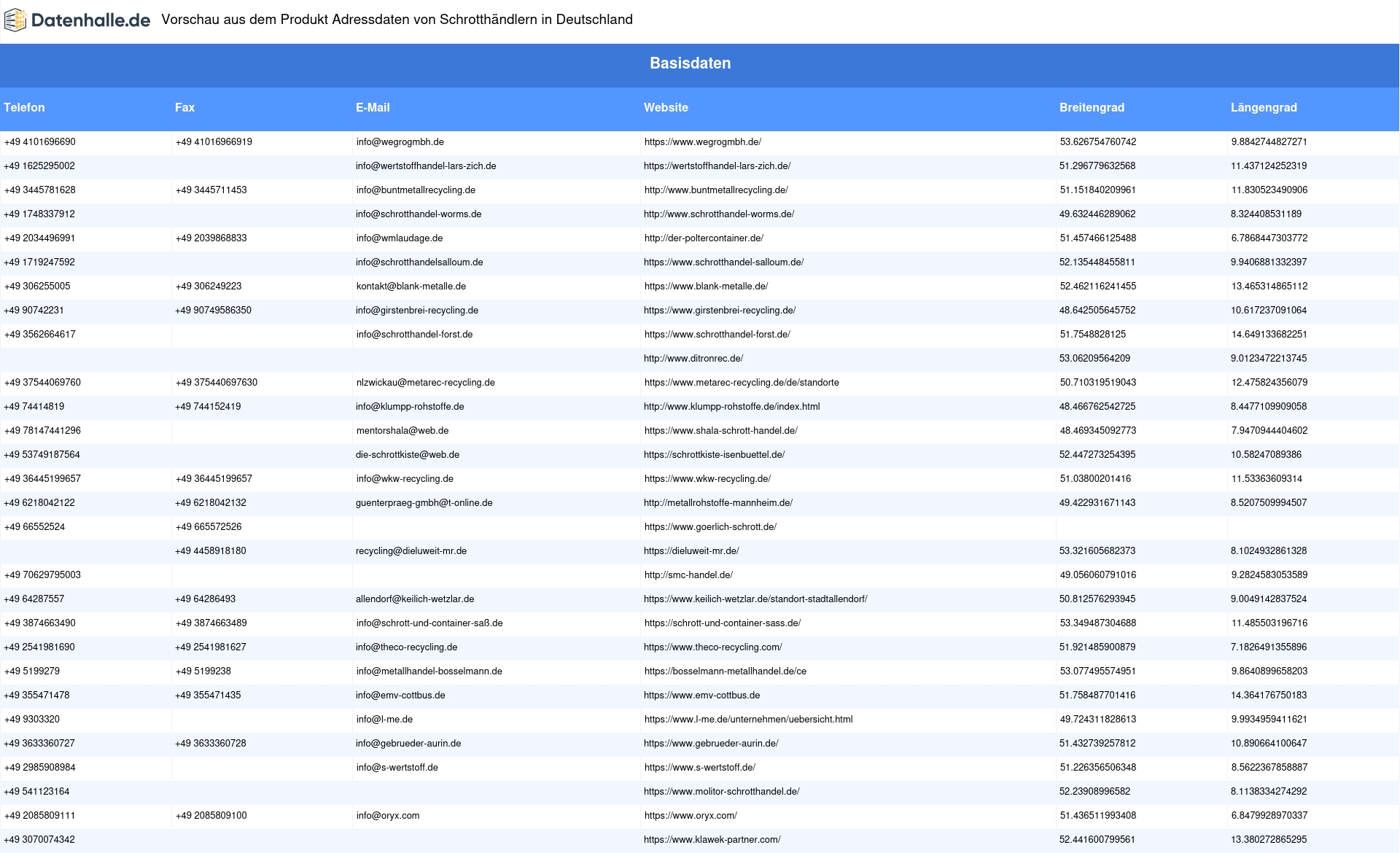1400x853 pixels.
Task: Select fax number +49 5199238
Action: [203, 671]
